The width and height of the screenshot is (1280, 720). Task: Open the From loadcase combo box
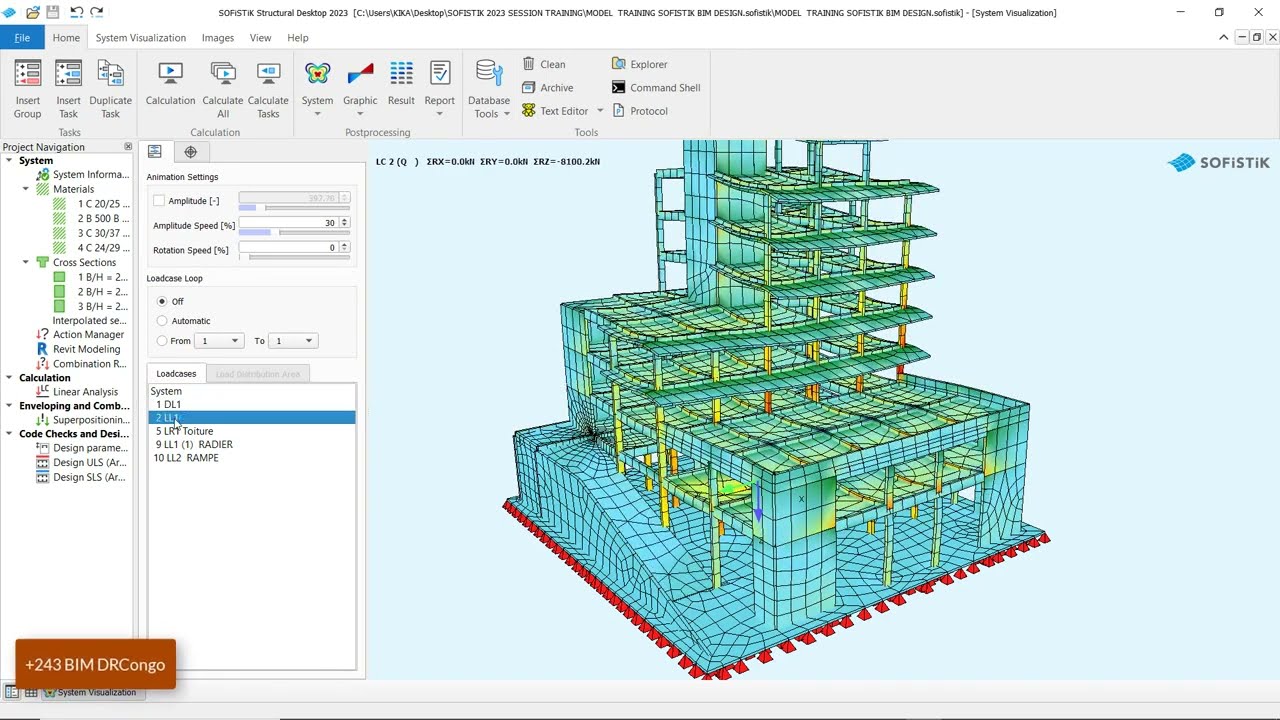click(x=219, y=341)
